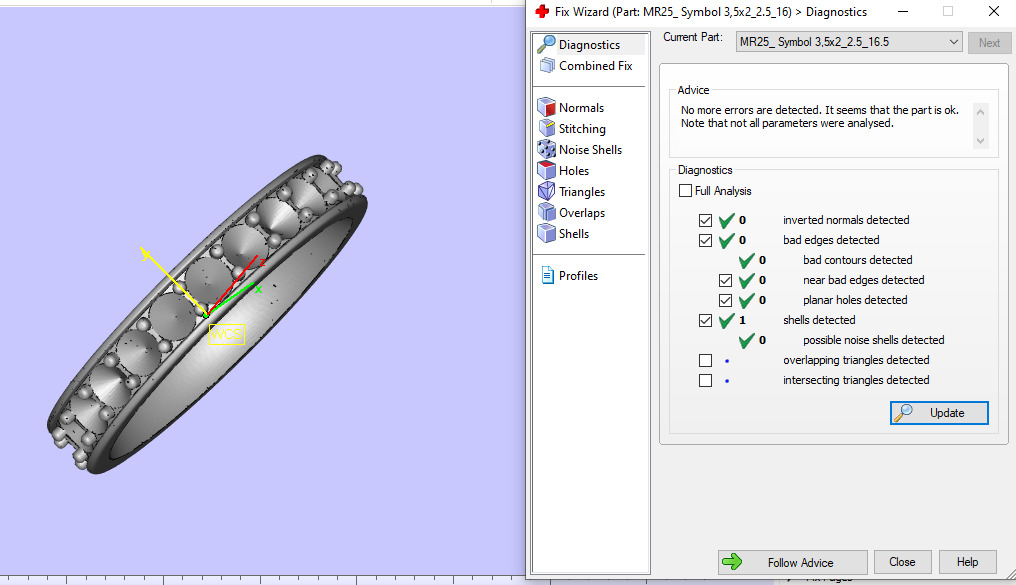Viewport: 1016px width, 585px height.
Task: Go to the Stitching page label
Action: [582, 129]
